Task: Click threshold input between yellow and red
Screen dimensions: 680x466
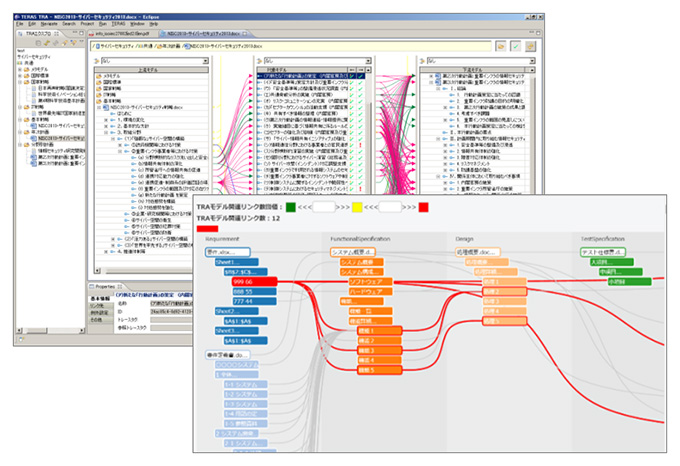Action: [x=390, y=207]
